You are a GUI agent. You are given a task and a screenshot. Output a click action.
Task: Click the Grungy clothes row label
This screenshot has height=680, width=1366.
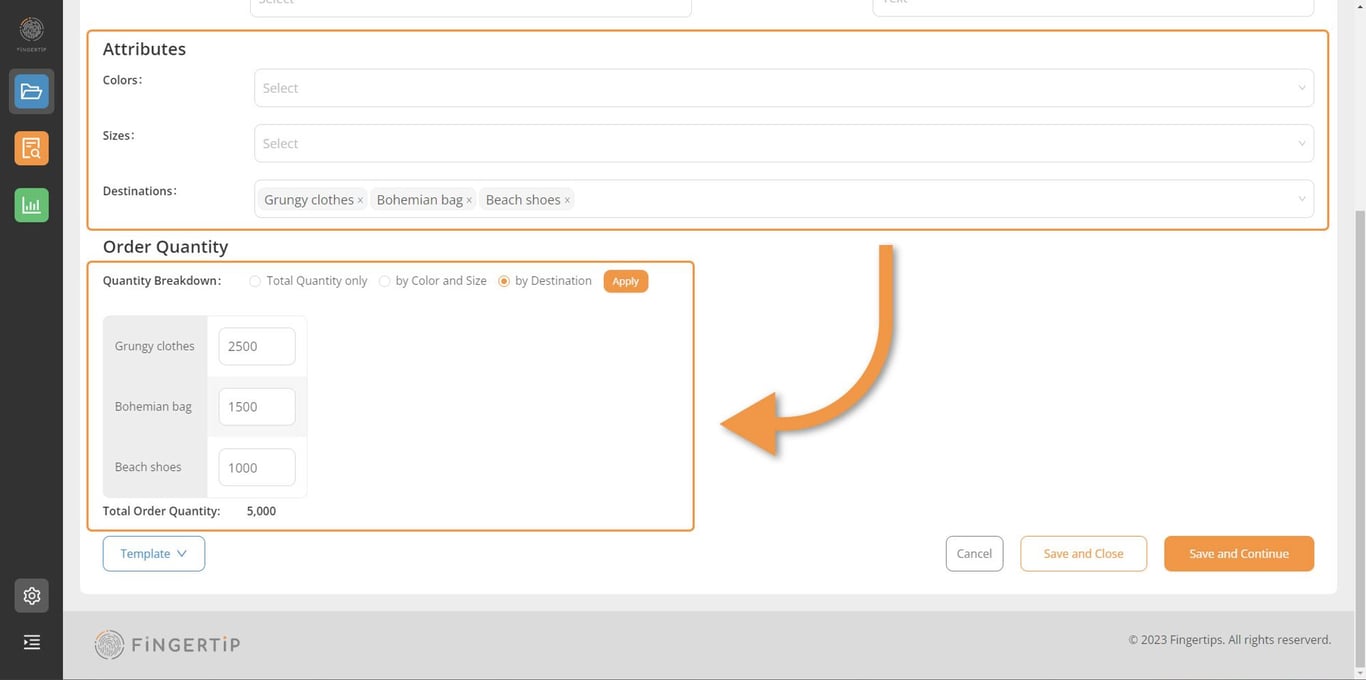[155, 346]
